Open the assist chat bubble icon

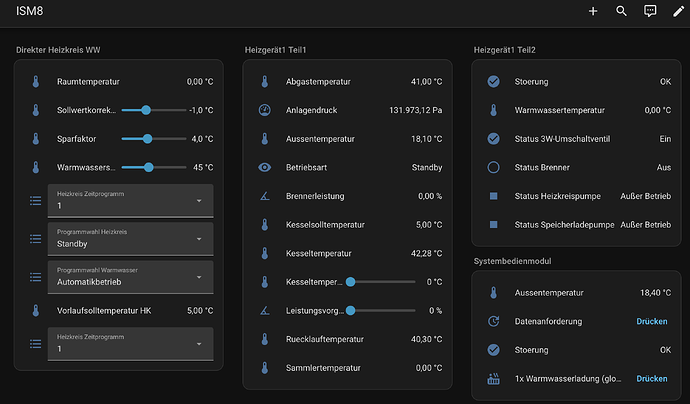[x=650, y=11]
